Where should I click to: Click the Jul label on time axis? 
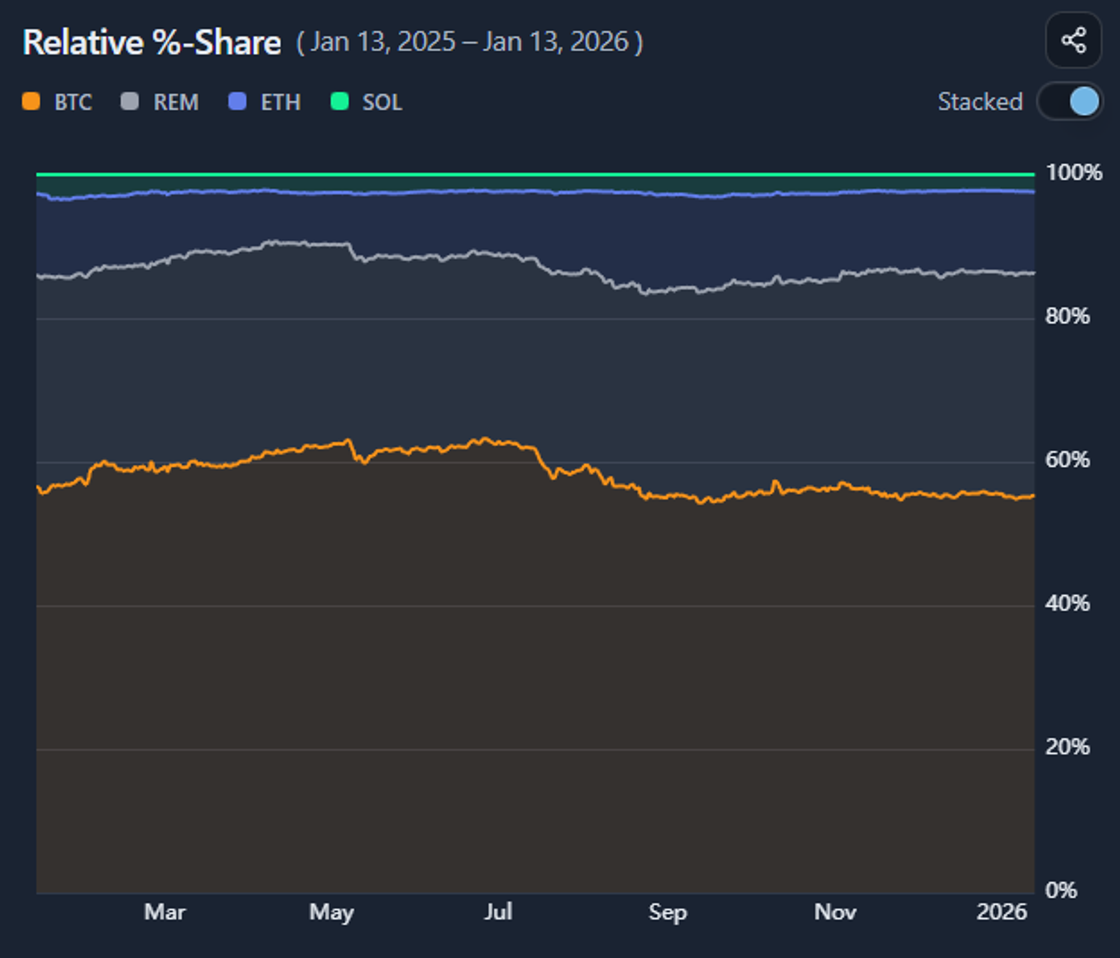(x=499, y=912)
